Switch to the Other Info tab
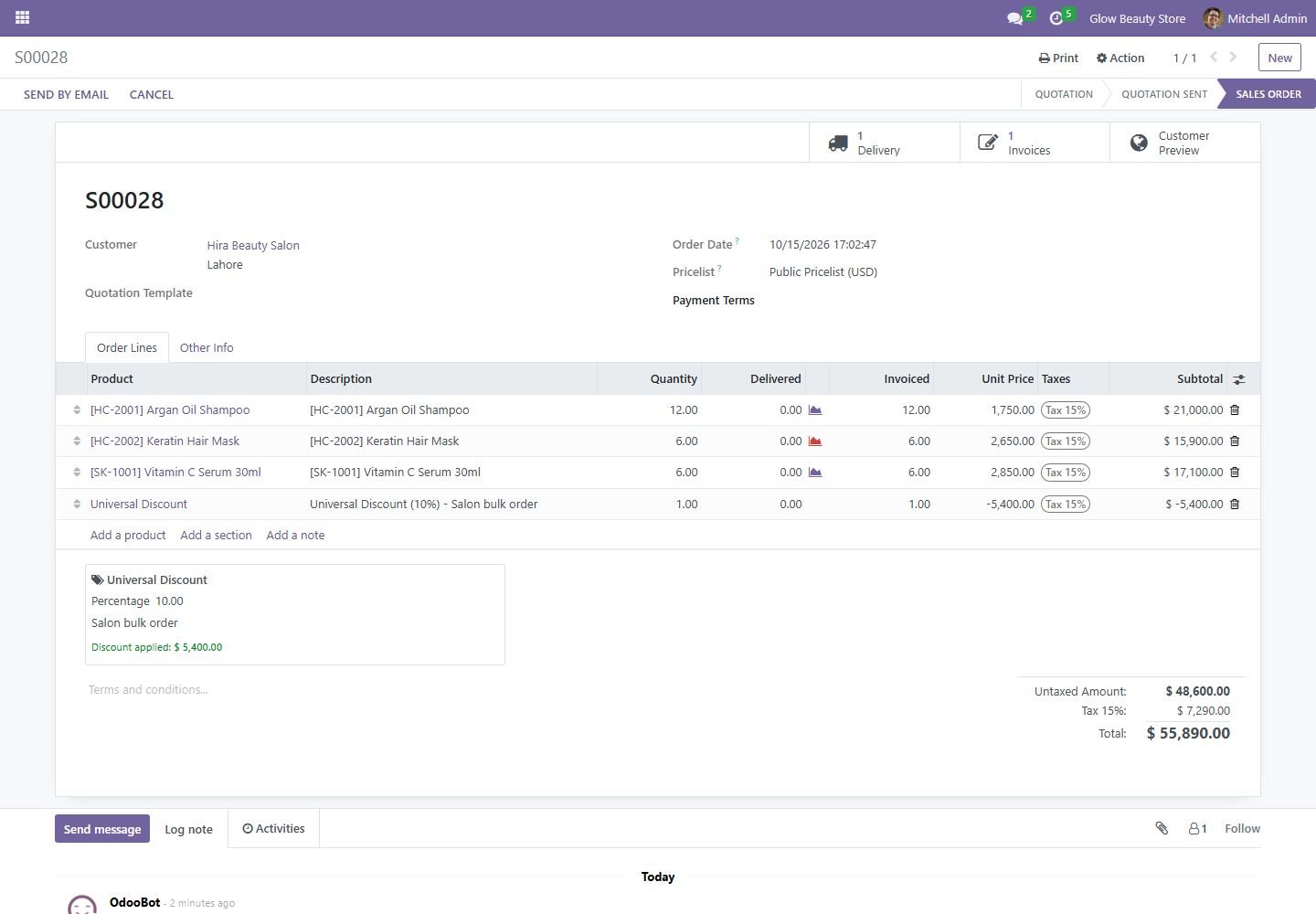Screen dimensions: 1316x914 pos(207,347)
